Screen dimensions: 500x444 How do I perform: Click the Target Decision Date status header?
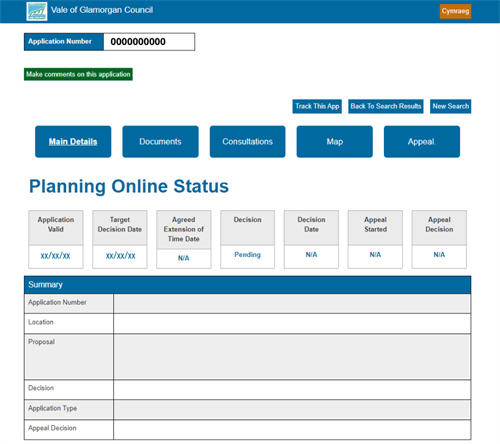[120, 228]
